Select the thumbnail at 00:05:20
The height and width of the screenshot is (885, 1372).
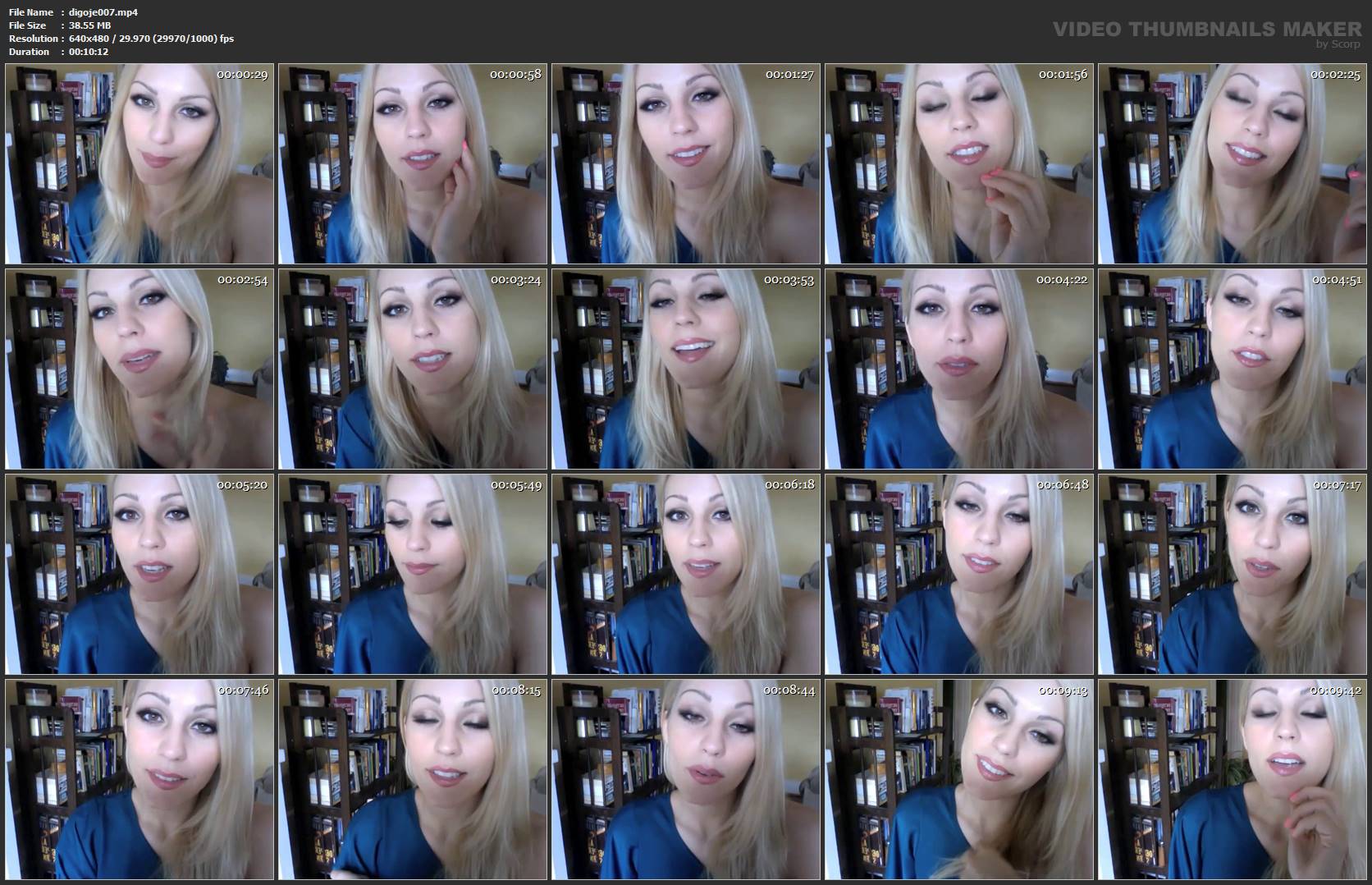coord(139,575)
